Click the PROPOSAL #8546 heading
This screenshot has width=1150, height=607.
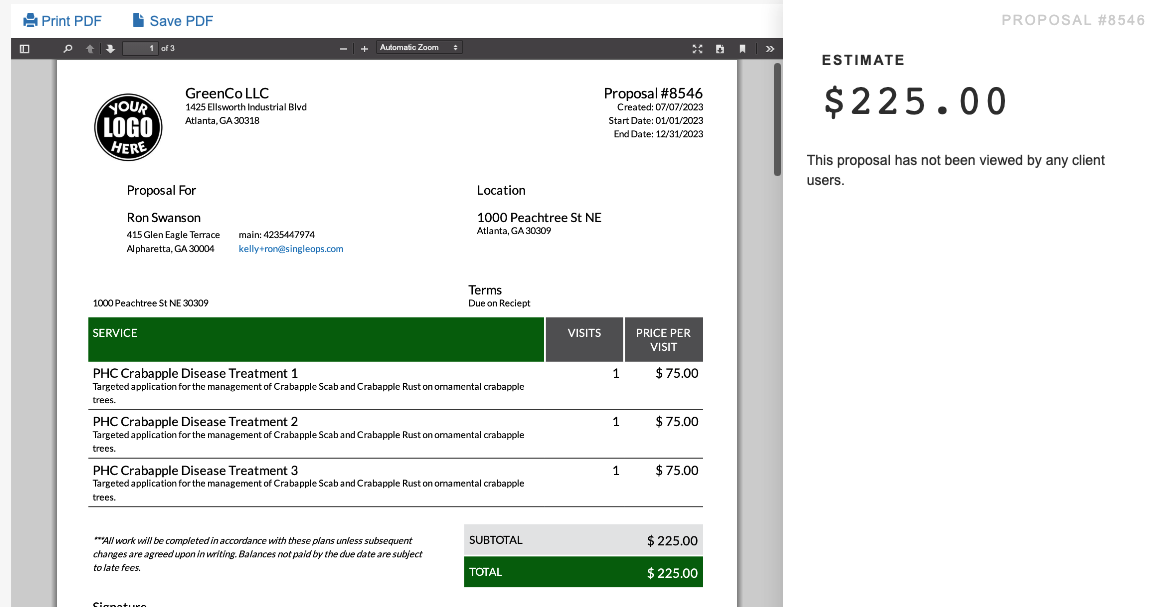1073,19
